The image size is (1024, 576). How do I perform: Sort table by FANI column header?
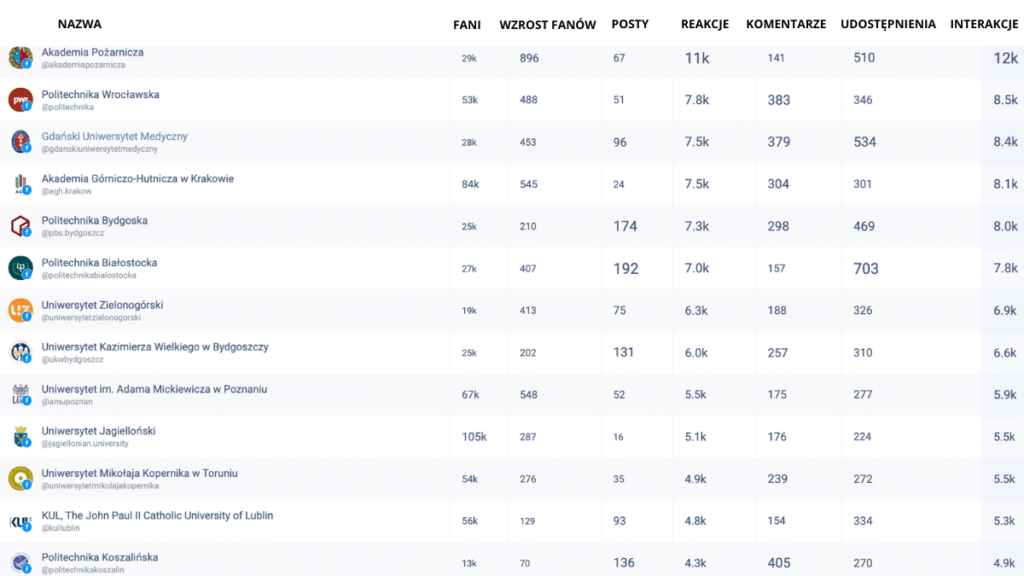point(467,25)
